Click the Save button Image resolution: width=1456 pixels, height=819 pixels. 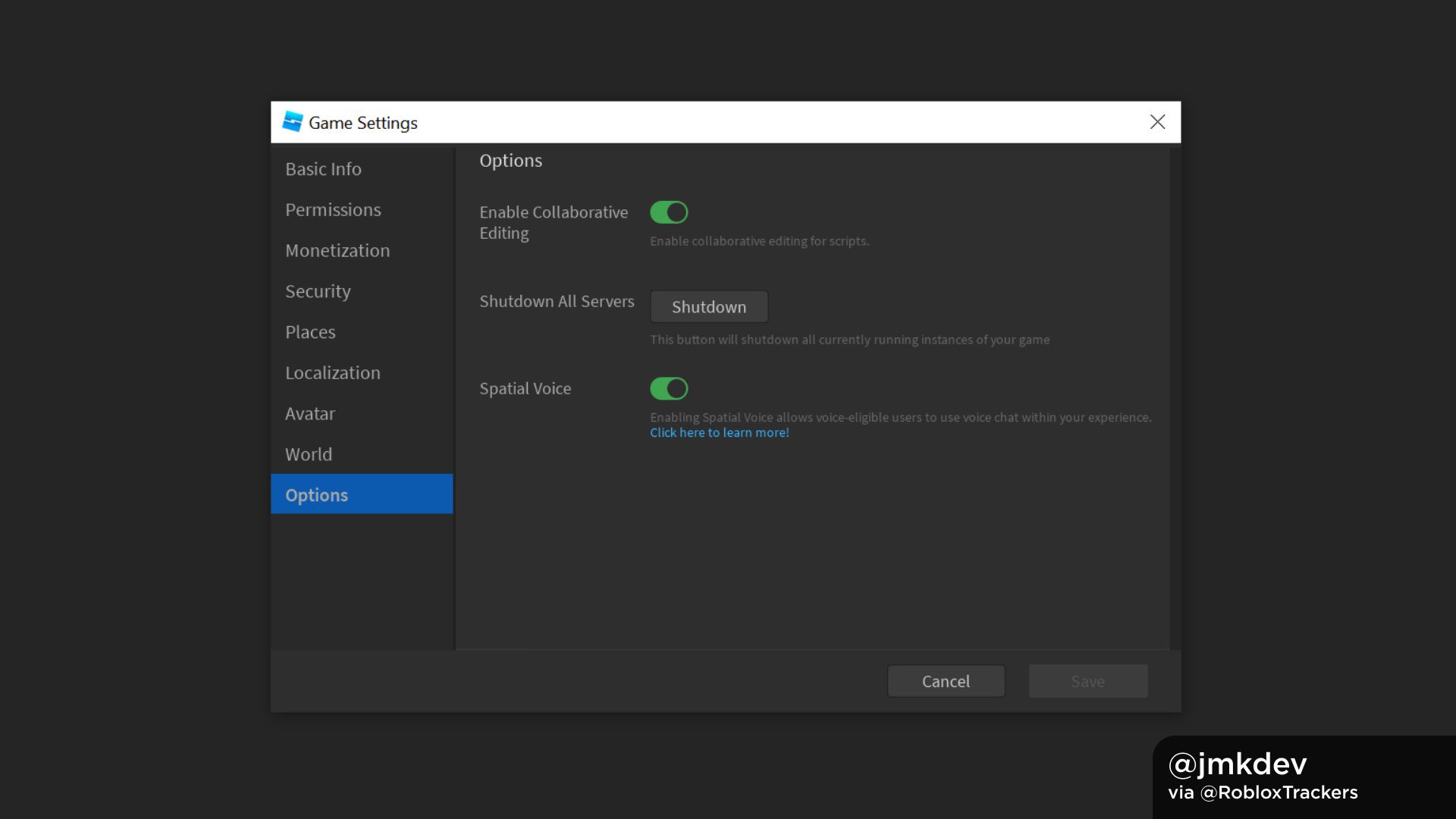[x=1088, y=681]
